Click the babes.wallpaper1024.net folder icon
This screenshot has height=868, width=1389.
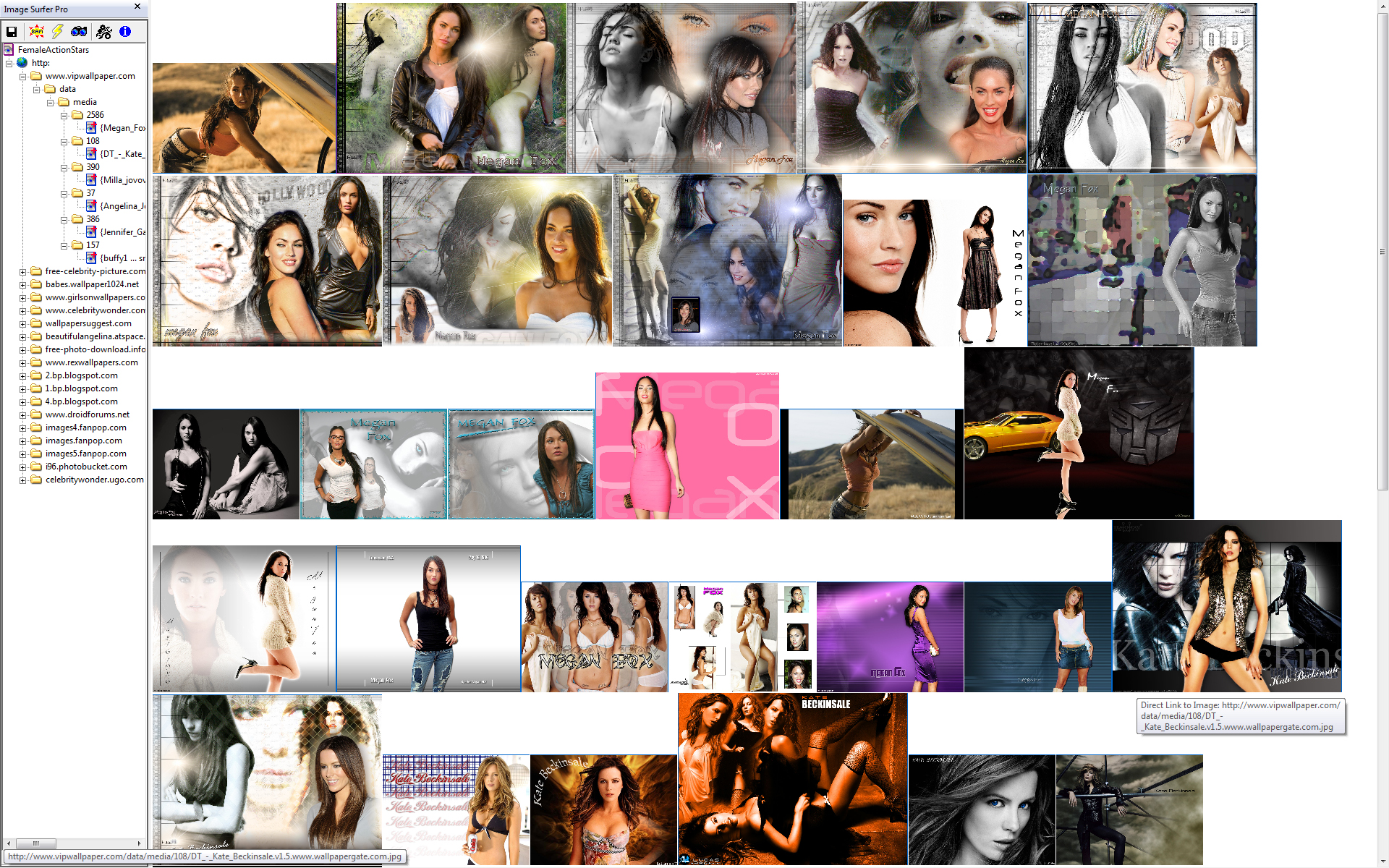tap(36, 284)
